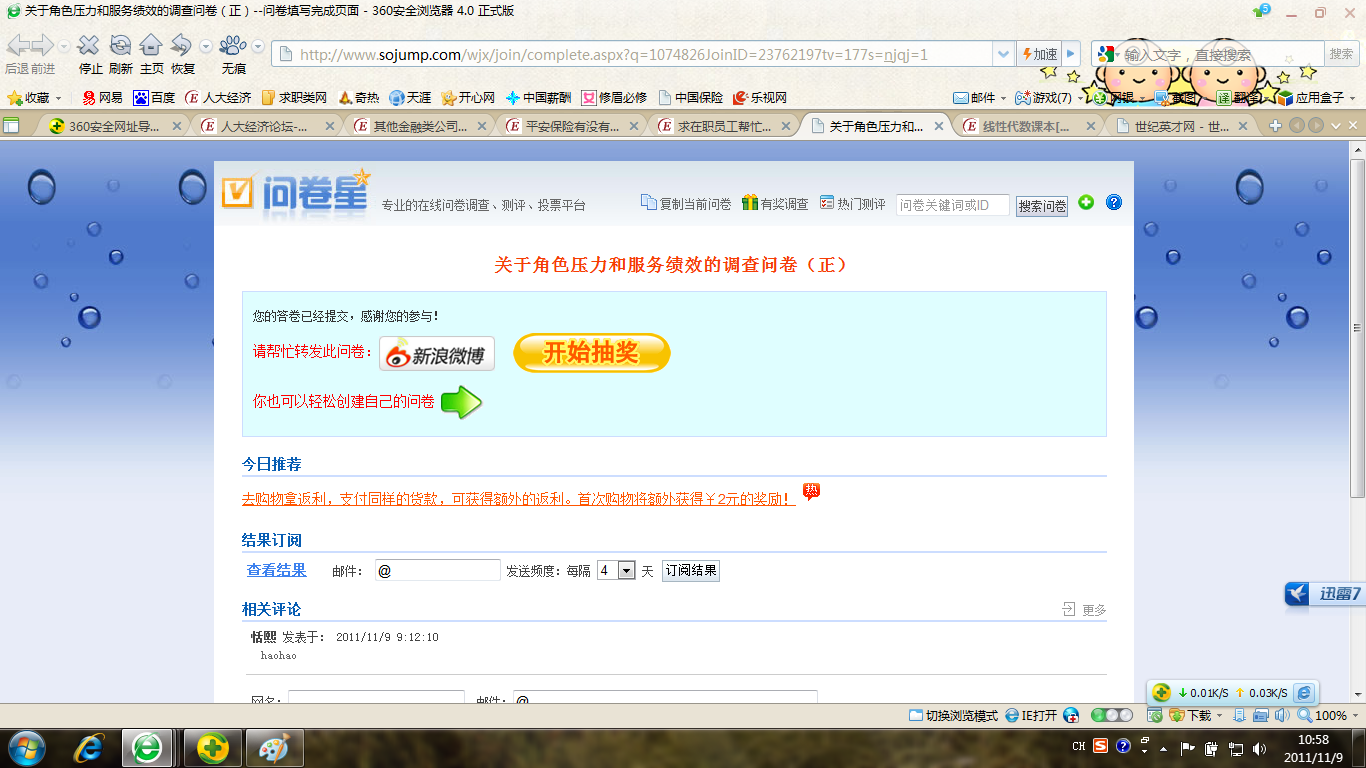
Task: Show hidden system tray icons
Action: click(1162, 748)
